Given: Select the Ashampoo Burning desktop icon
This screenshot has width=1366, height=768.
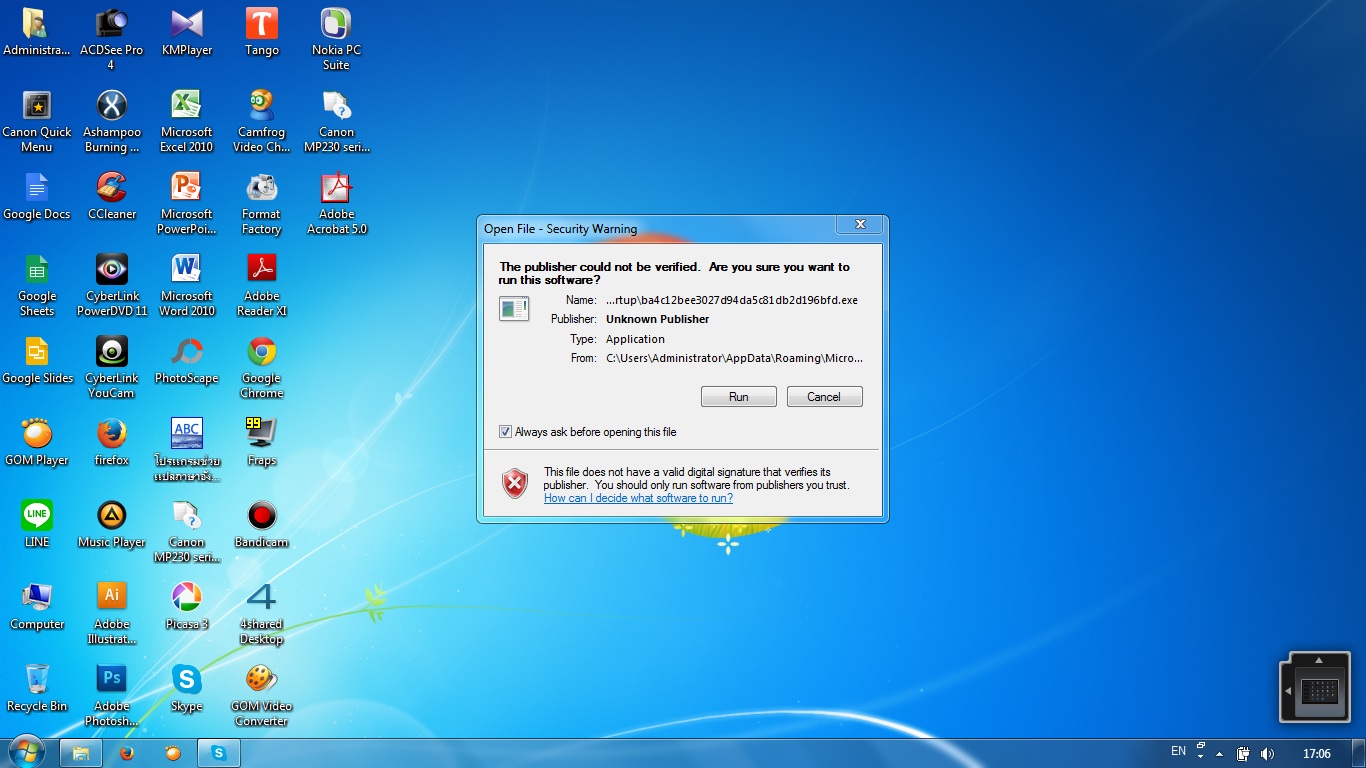Looking at the screenshot, I should point(111,122).
